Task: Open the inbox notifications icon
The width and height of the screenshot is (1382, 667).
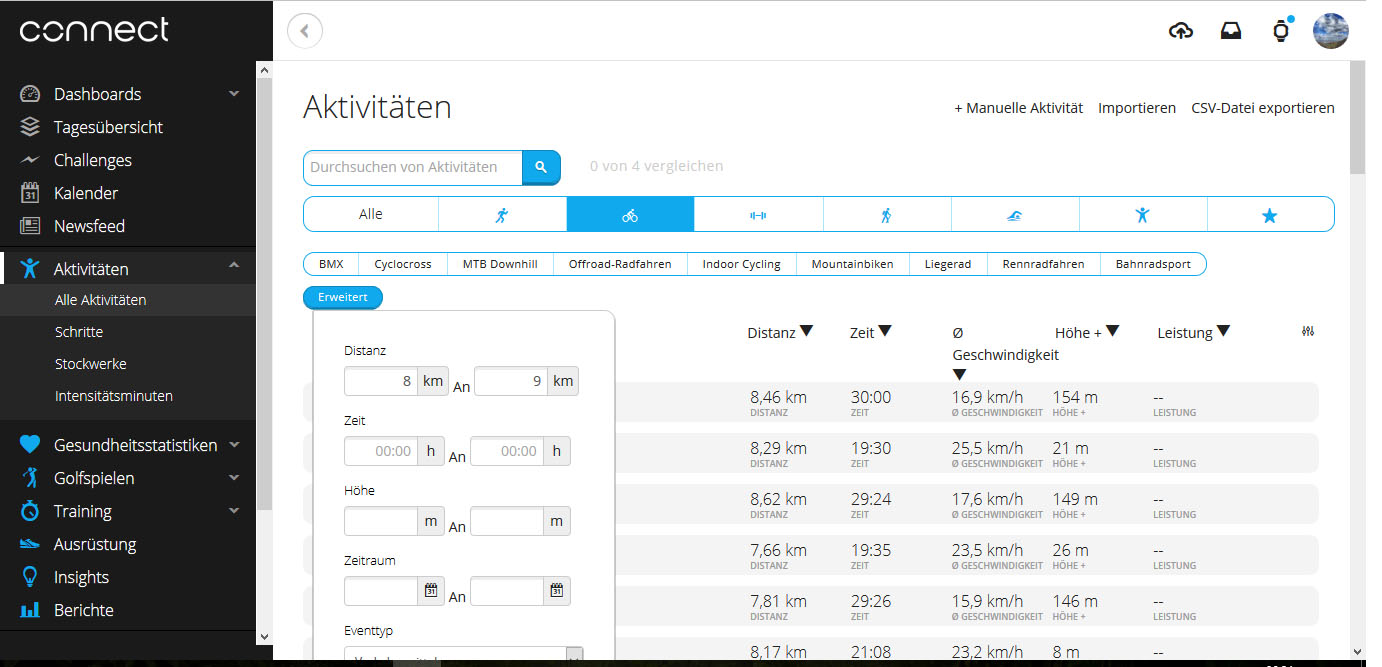Action: point(1231,31)
